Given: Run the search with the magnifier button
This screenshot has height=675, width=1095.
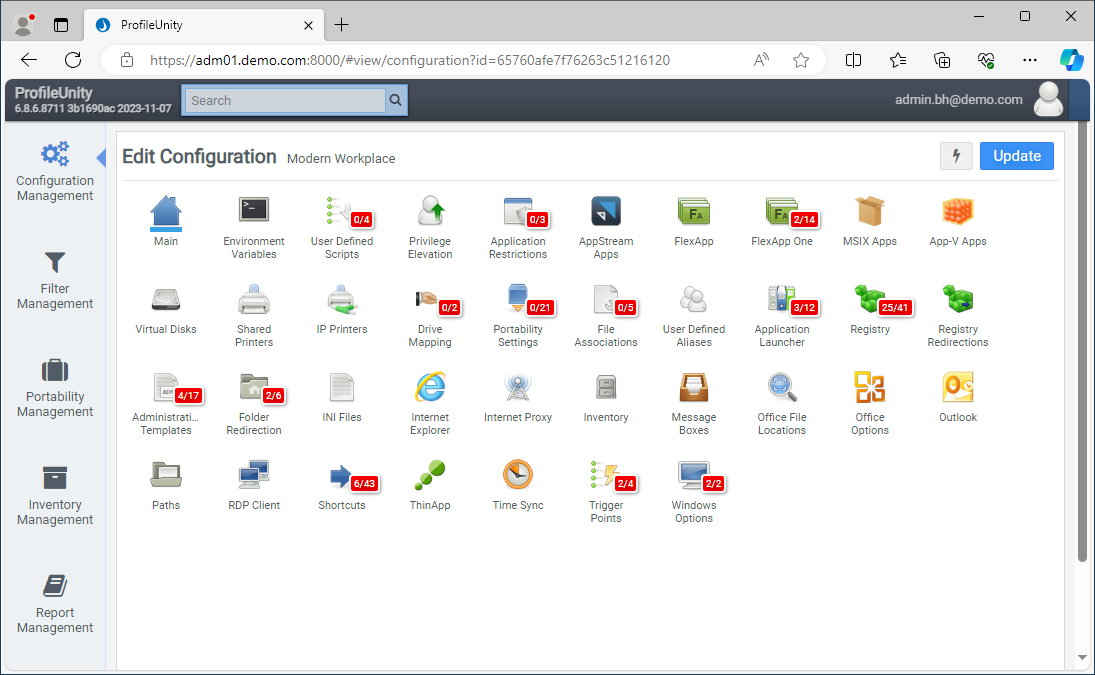Looking at the screenshot, I should click(395, 100).
